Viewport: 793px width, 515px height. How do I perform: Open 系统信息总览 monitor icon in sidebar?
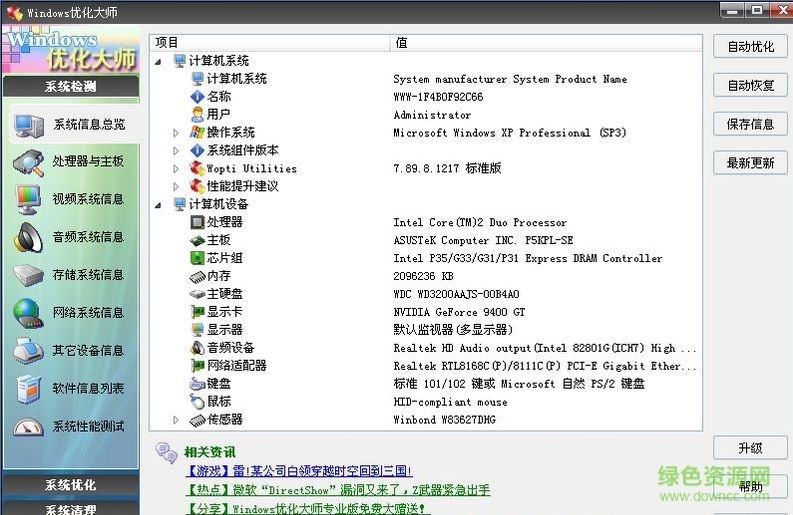[x=29, y=125]
